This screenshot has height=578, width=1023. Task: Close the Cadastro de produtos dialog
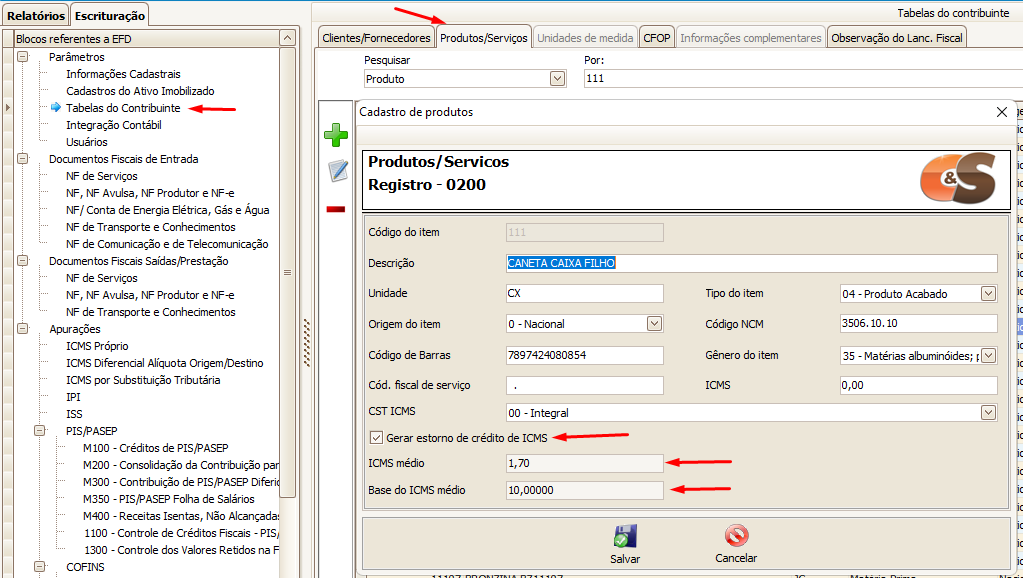point(1002,112)
